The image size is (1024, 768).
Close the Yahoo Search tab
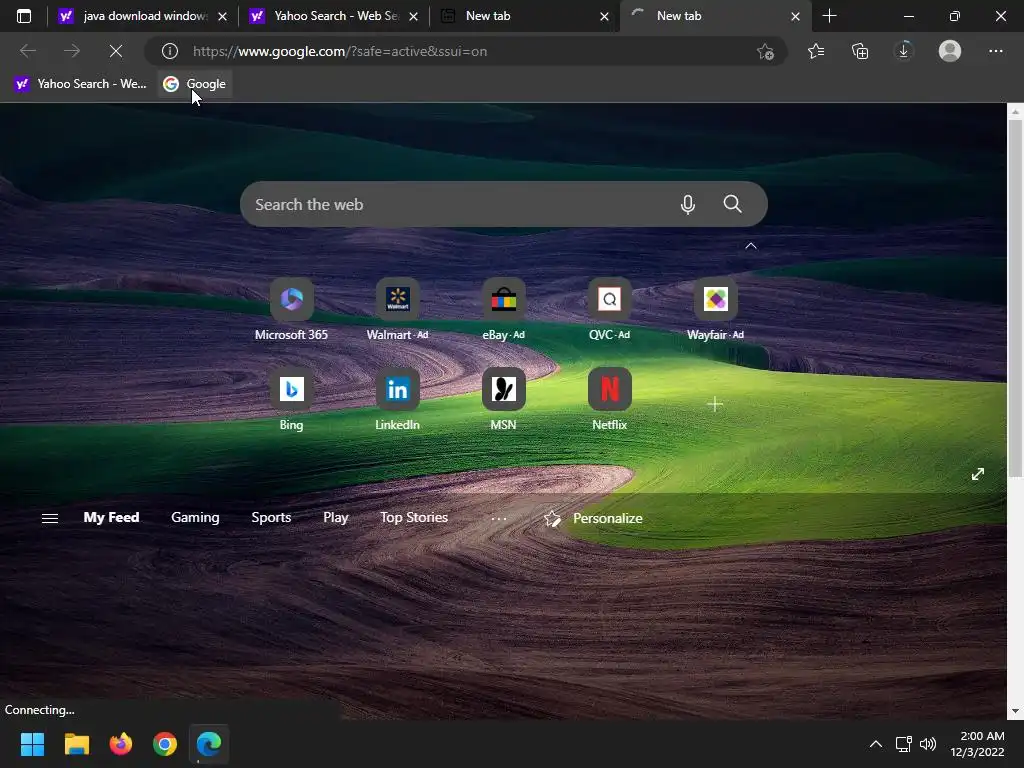[x=413, y=16]
